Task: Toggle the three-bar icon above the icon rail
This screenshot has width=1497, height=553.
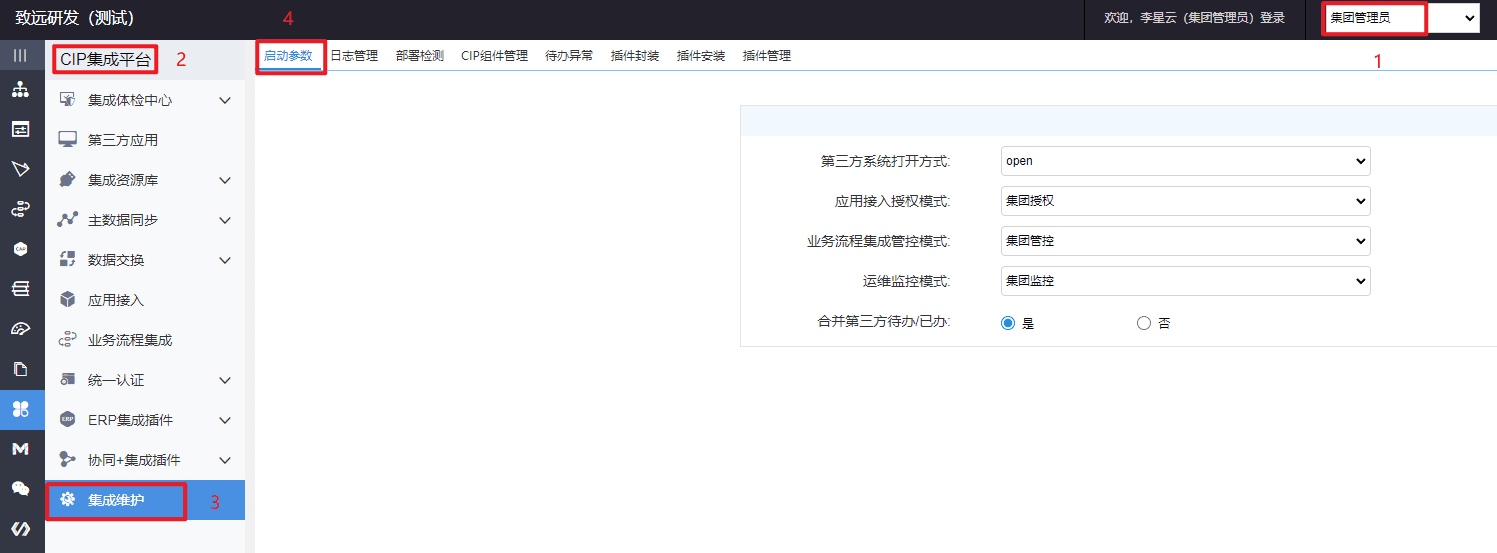Action: point(20,56)
